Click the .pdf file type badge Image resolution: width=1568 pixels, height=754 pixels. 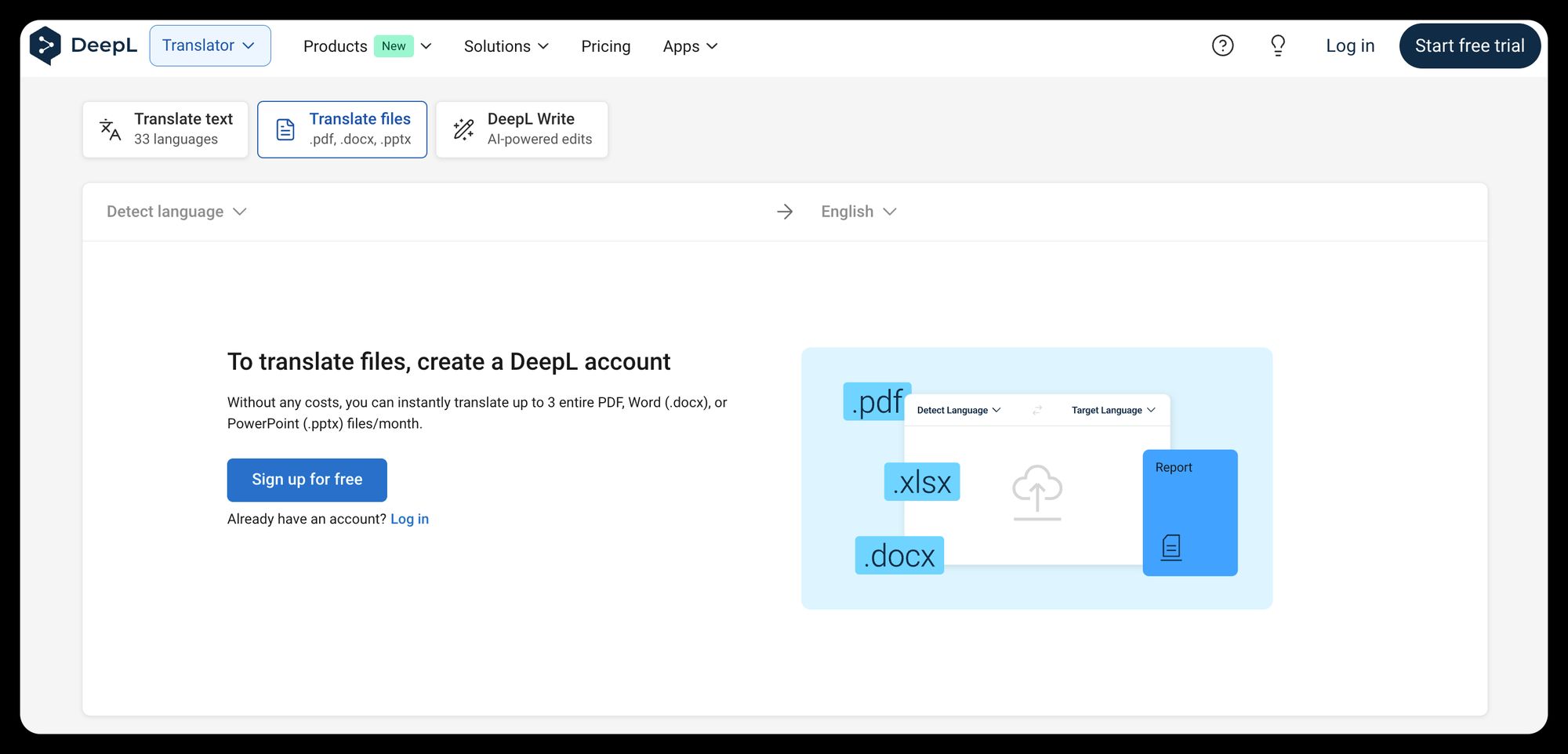point(877,402)
